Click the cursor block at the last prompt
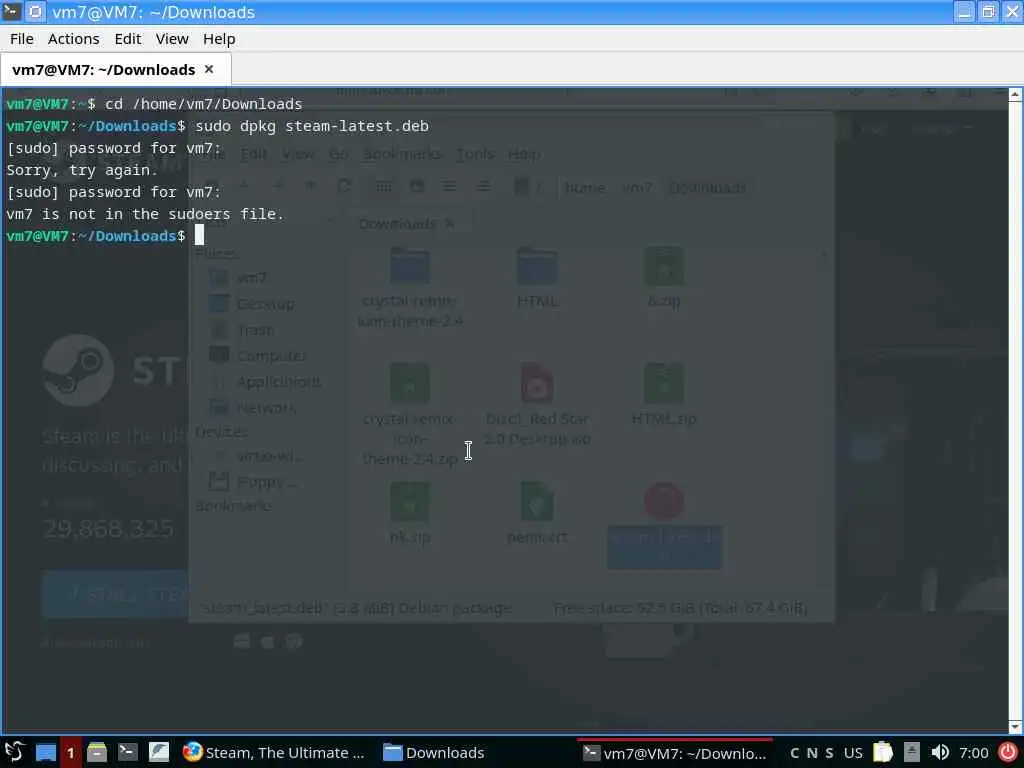 (x=199, y=235)
